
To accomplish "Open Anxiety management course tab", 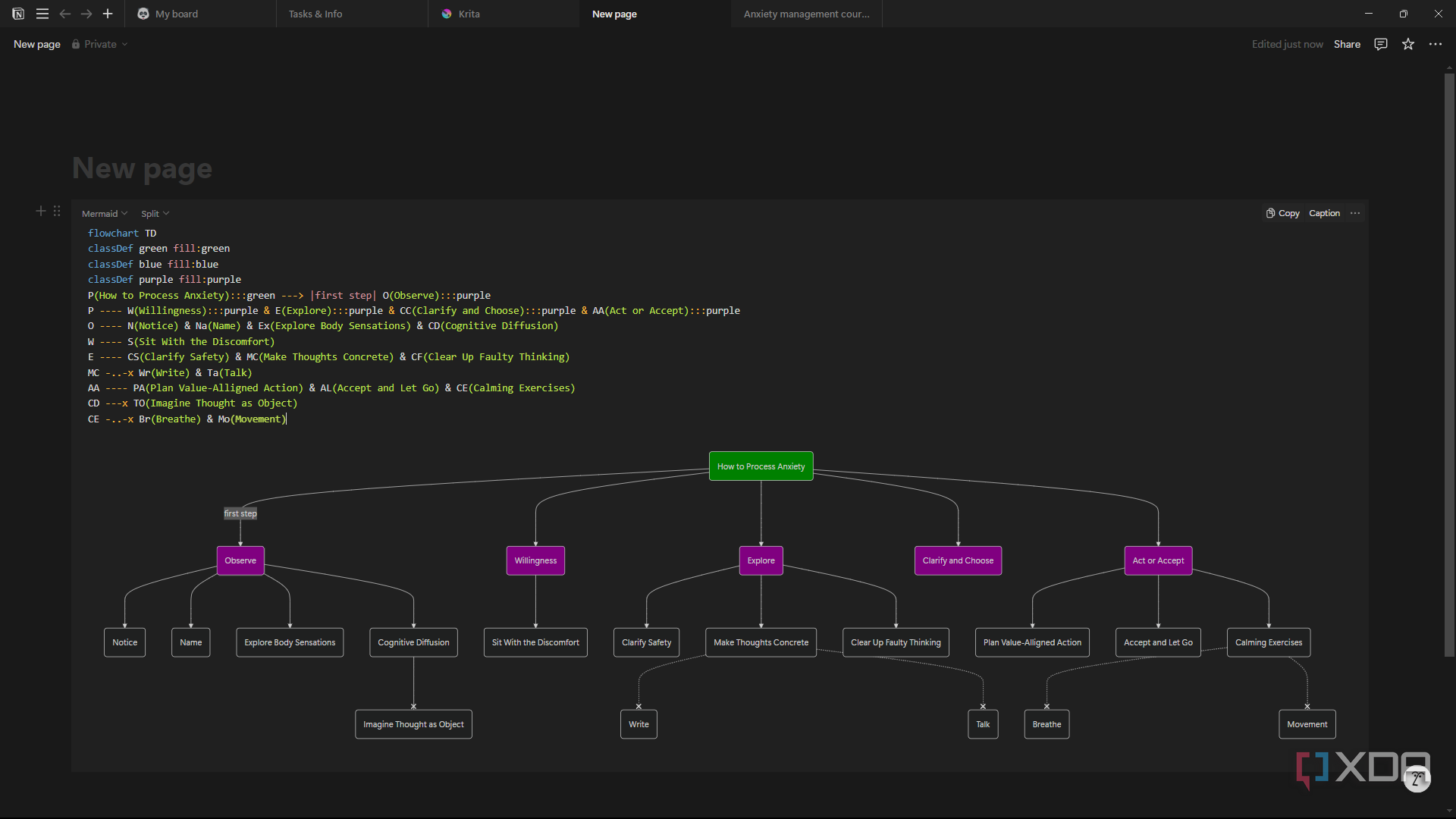I will (806, 14).
